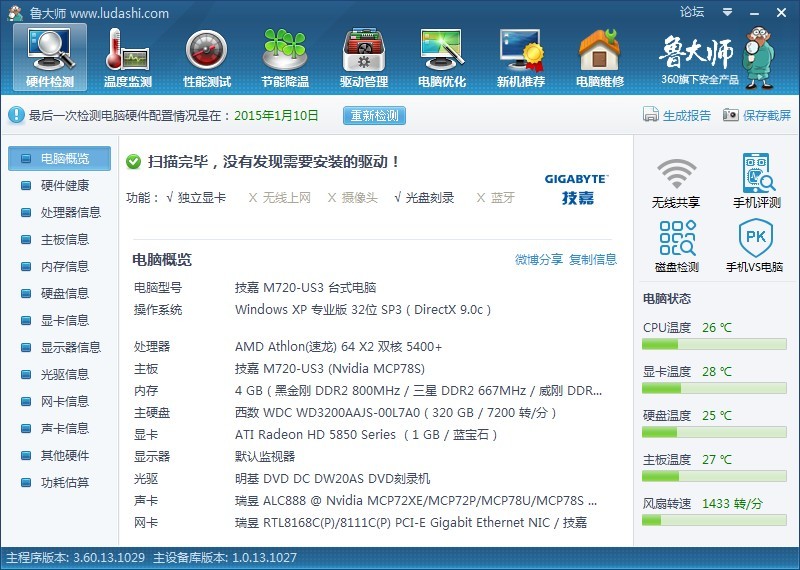The image size is (800, 570).
Task: Click 主程序版本 3.60.13.1029 in status bar
Action: [x=75, y=557]
